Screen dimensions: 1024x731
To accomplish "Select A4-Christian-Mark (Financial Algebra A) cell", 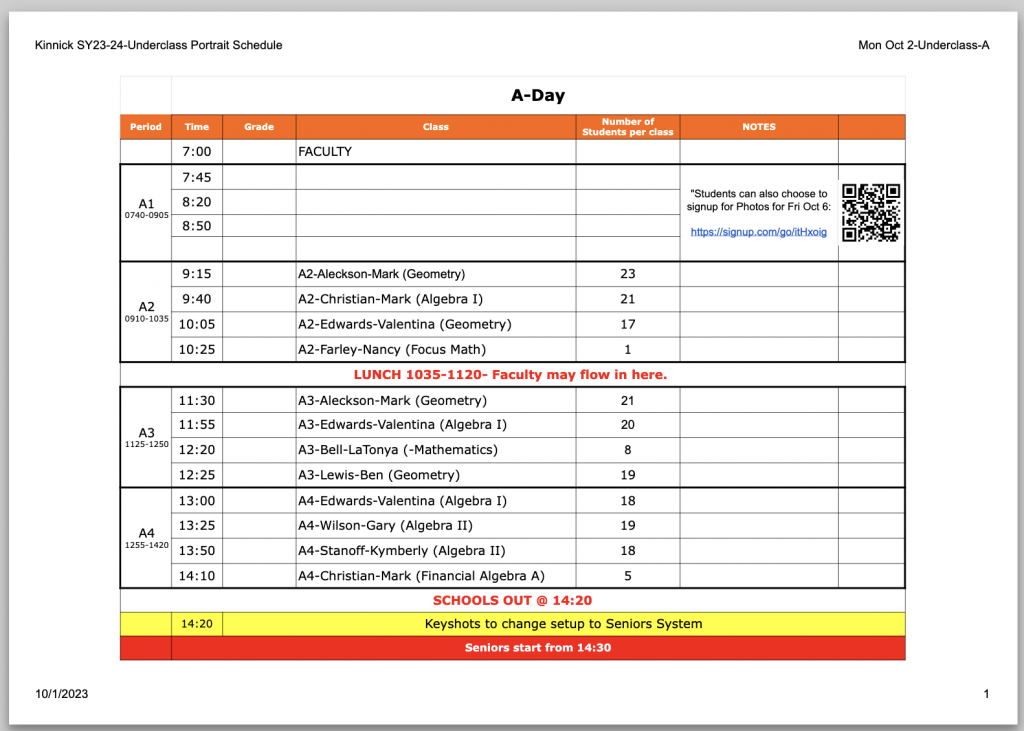I will tap(421, 576).
